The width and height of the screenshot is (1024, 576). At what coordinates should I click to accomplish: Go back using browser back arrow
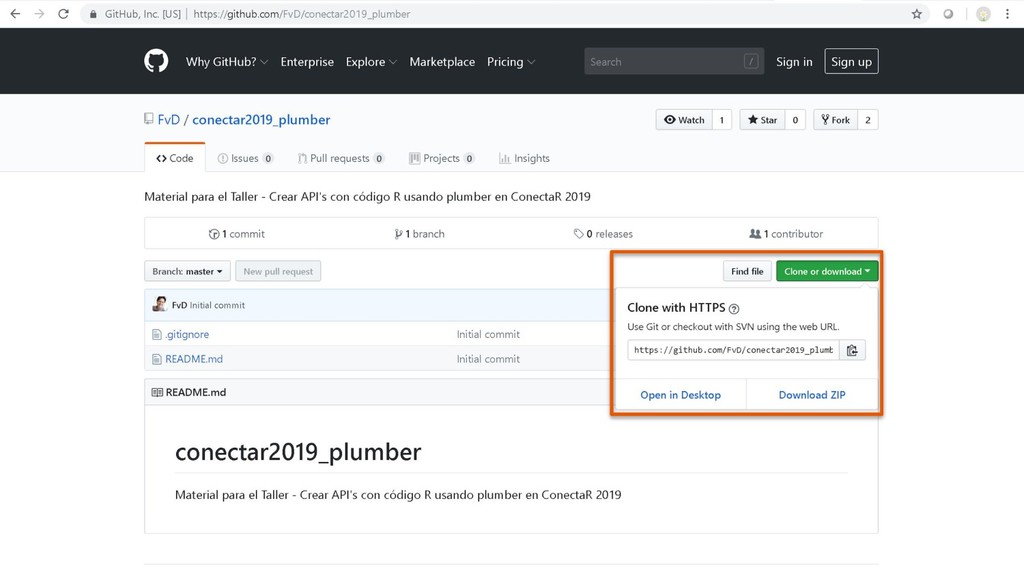click(x=15, y=14)
